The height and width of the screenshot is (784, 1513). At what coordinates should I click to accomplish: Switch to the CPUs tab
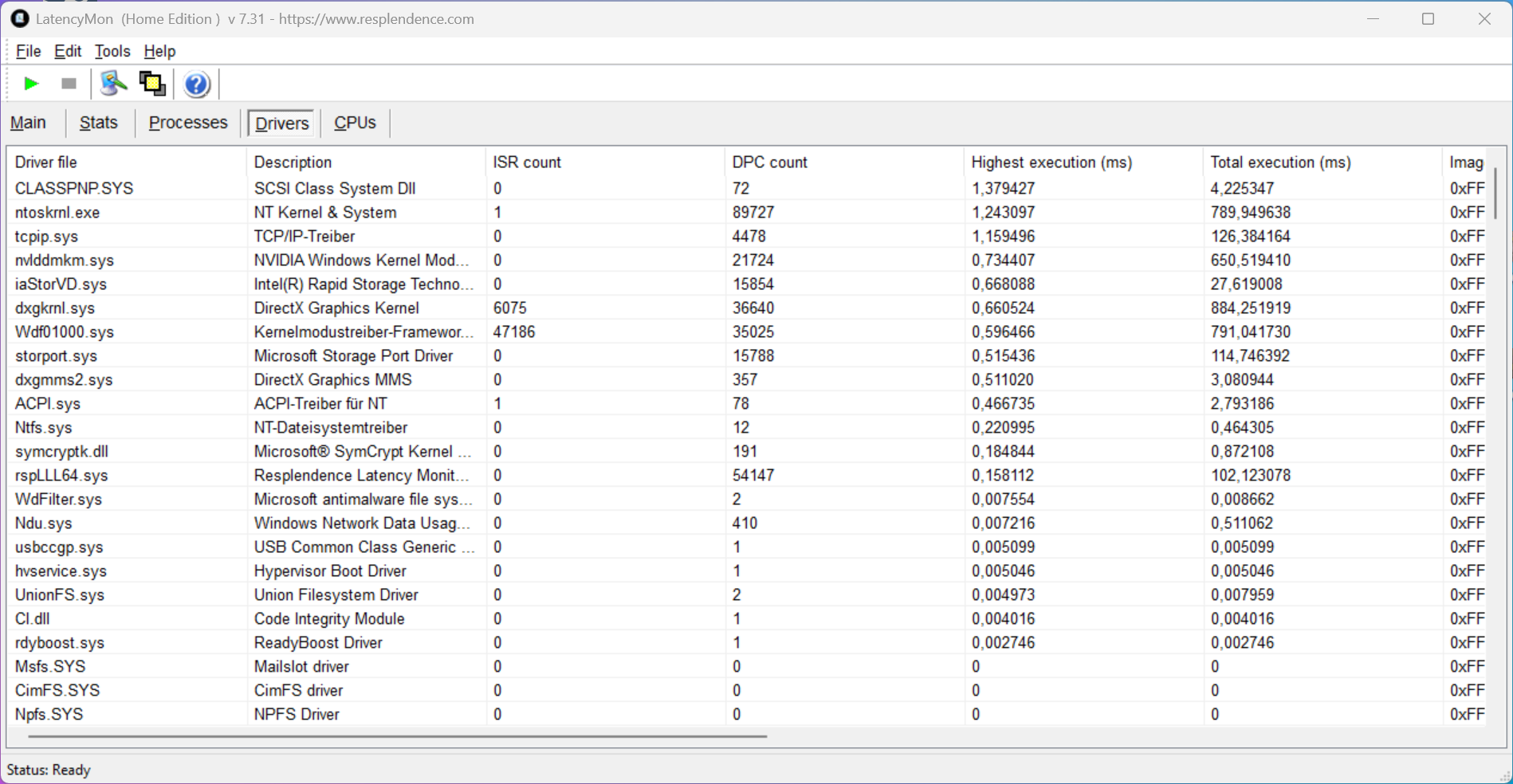pos(355,123)
